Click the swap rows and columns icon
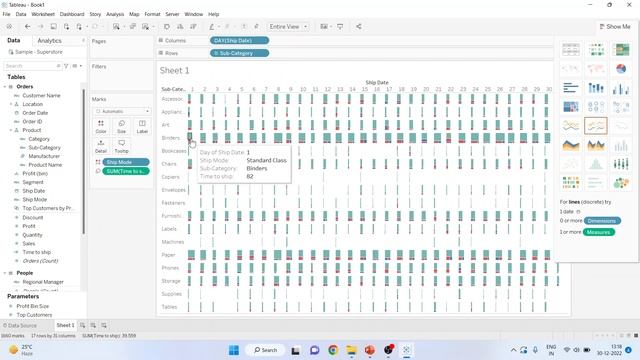 click(167, 27)
